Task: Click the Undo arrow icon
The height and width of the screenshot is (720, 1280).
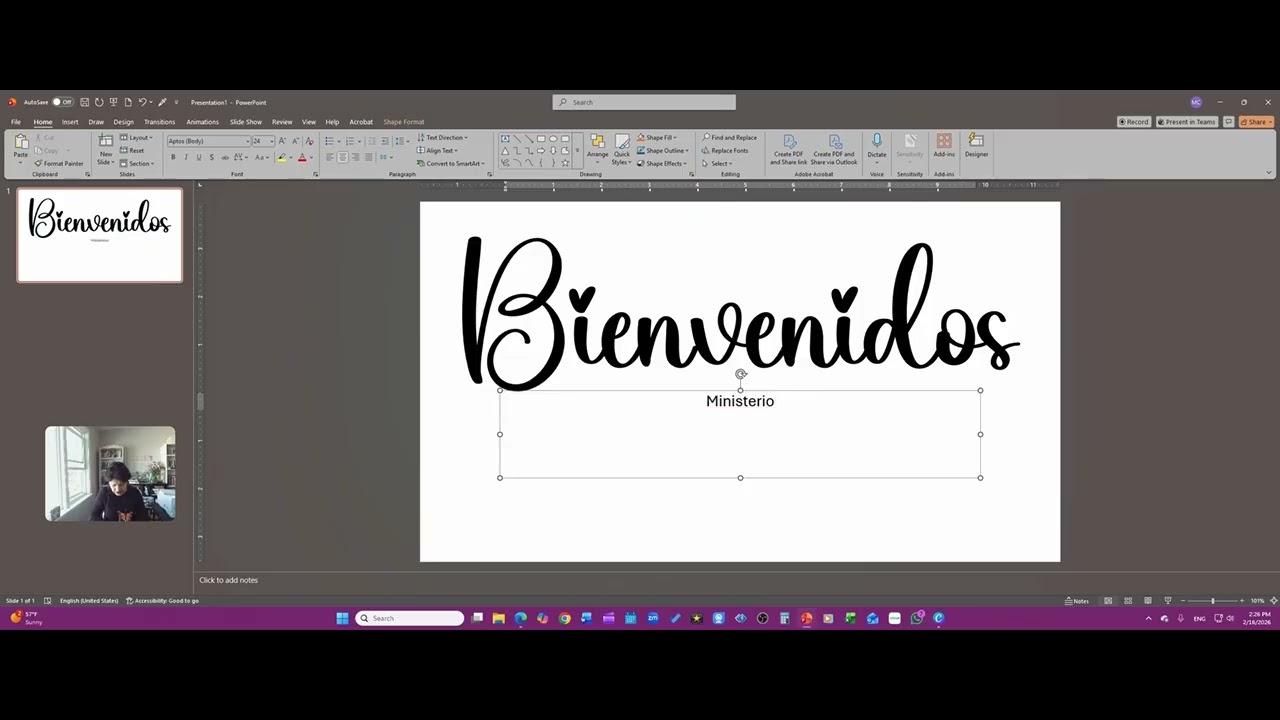Action: click(142, 102)
